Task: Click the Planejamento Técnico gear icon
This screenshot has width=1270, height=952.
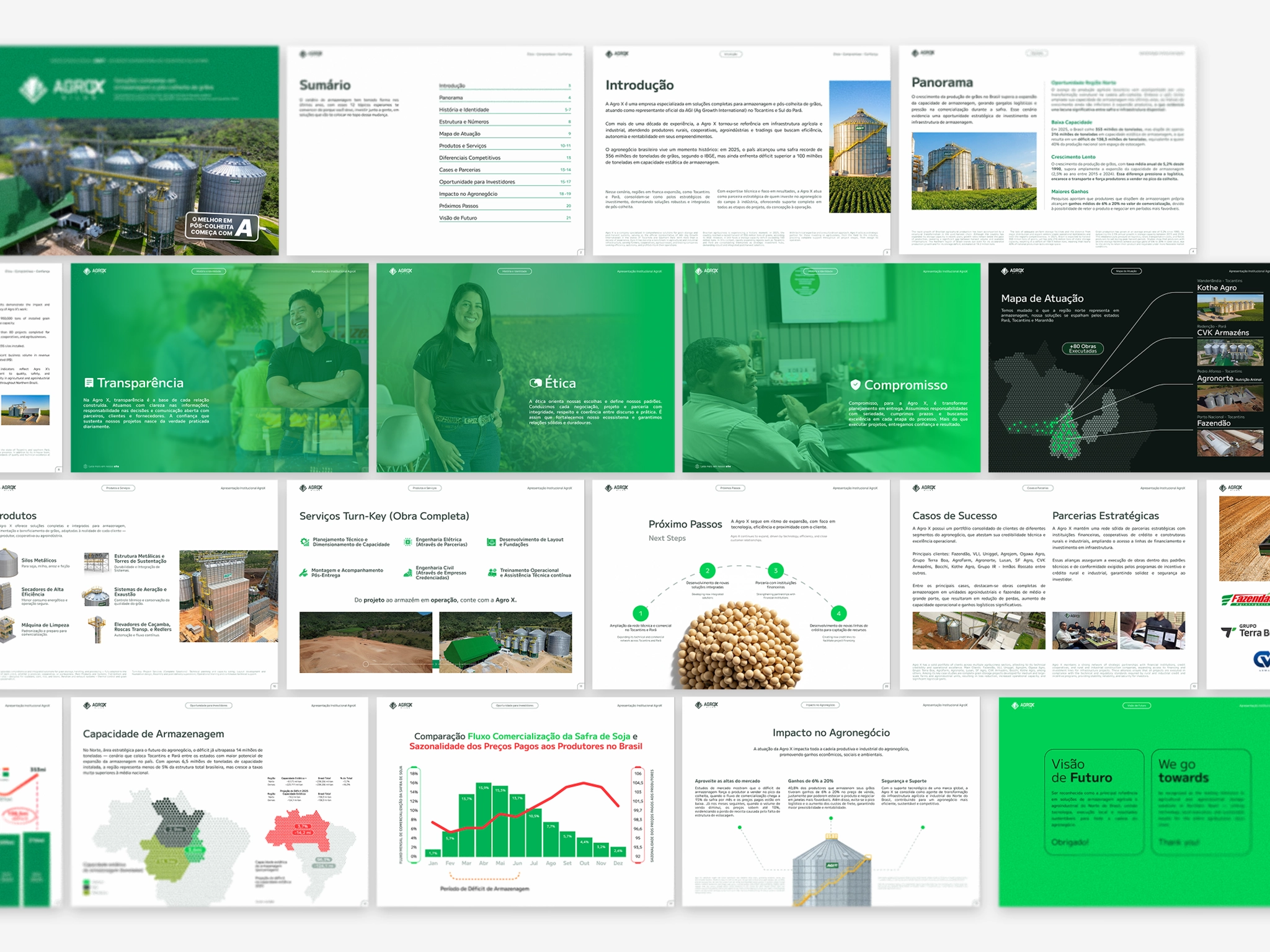Action: point(304,542)
